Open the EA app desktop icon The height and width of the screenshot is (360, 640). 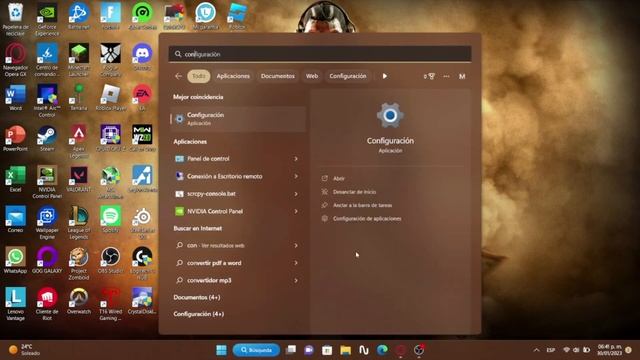(142, 98)
